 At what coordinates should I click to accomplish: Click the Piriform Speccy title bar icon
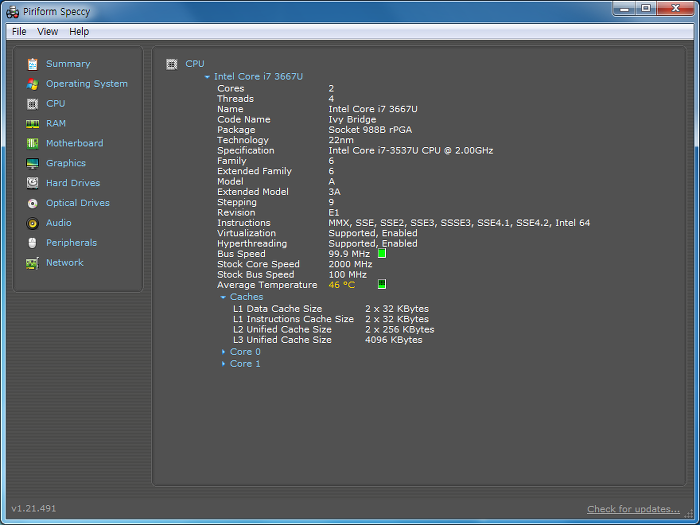point(12,12)
